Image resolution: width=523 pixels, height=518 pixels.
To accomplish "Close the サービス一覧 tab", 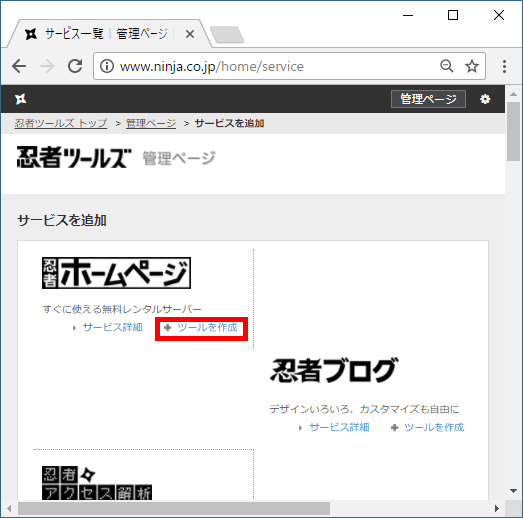I will (190, 34).
